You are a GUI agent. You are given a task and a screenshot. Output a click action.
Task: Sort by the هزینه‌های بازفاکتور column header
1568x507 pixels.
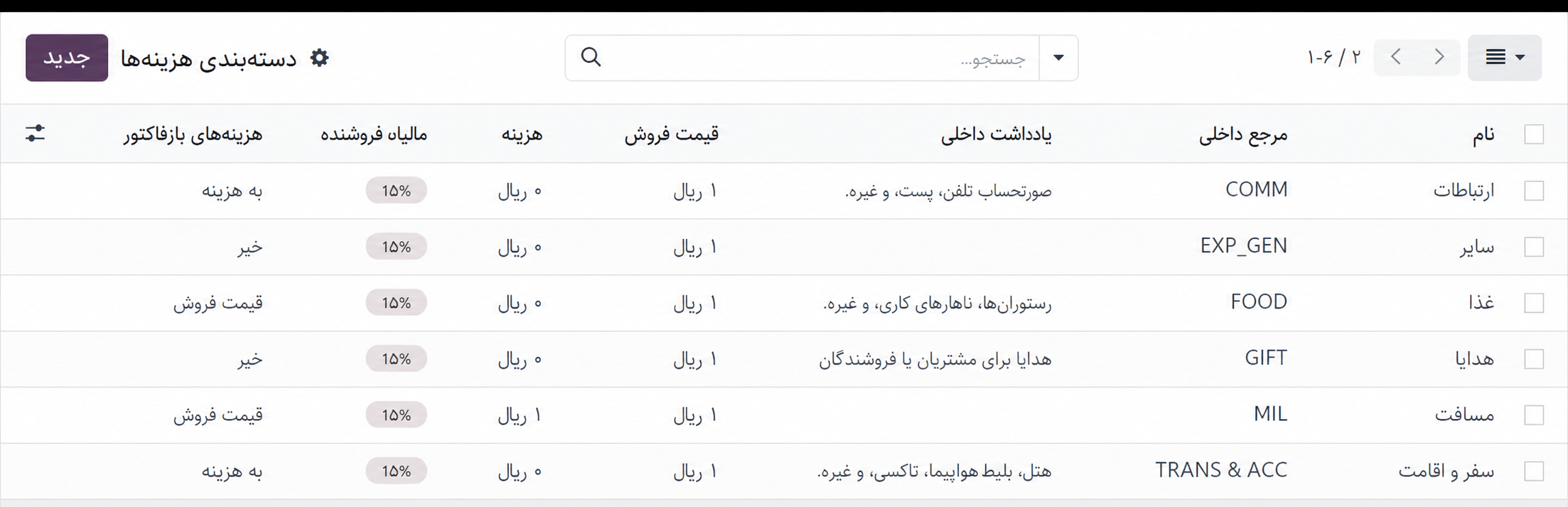click(193, 134)
